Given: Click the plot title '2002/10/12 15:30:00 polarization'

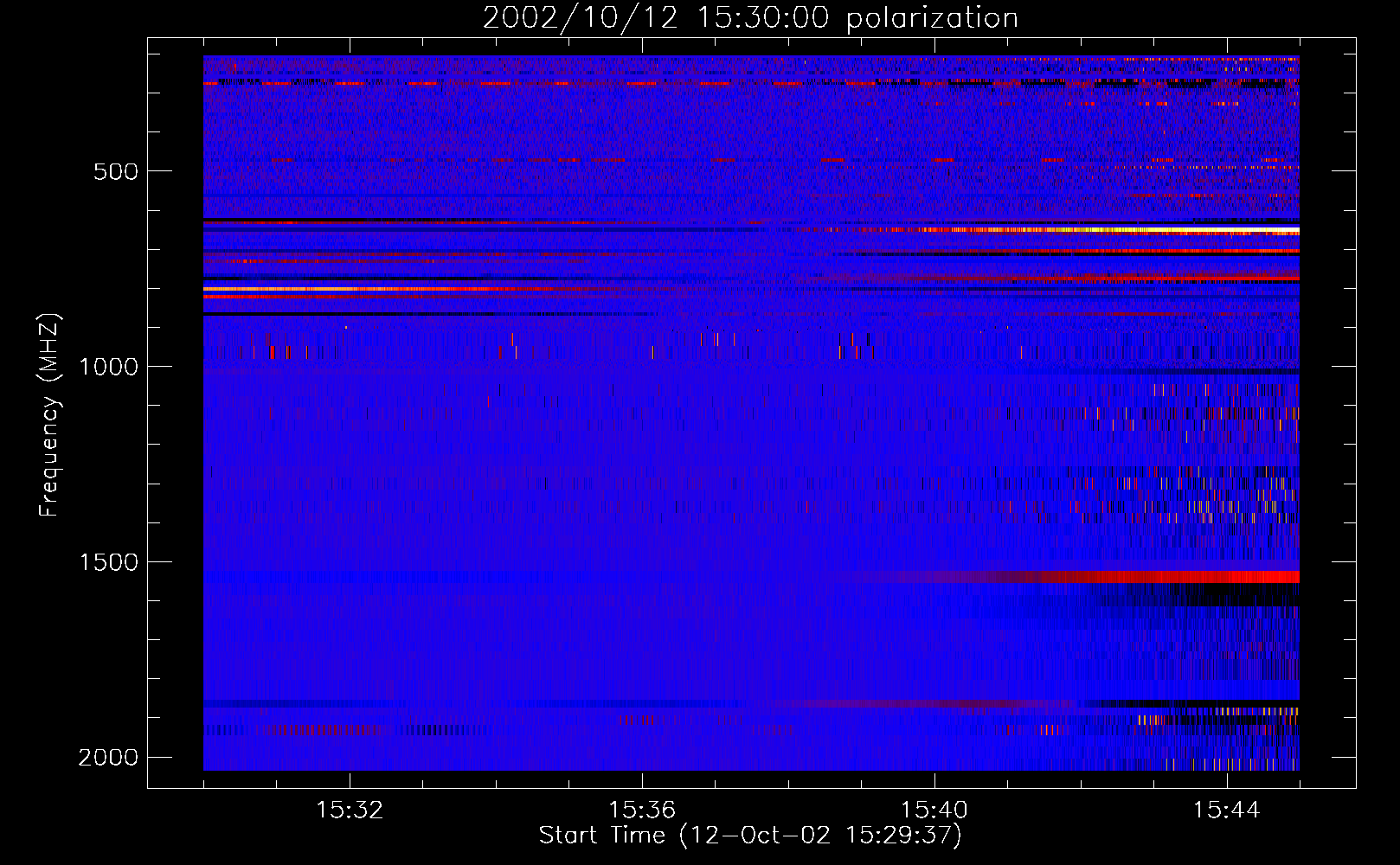Looking at the screenshot, I should [x=750, y=18].
